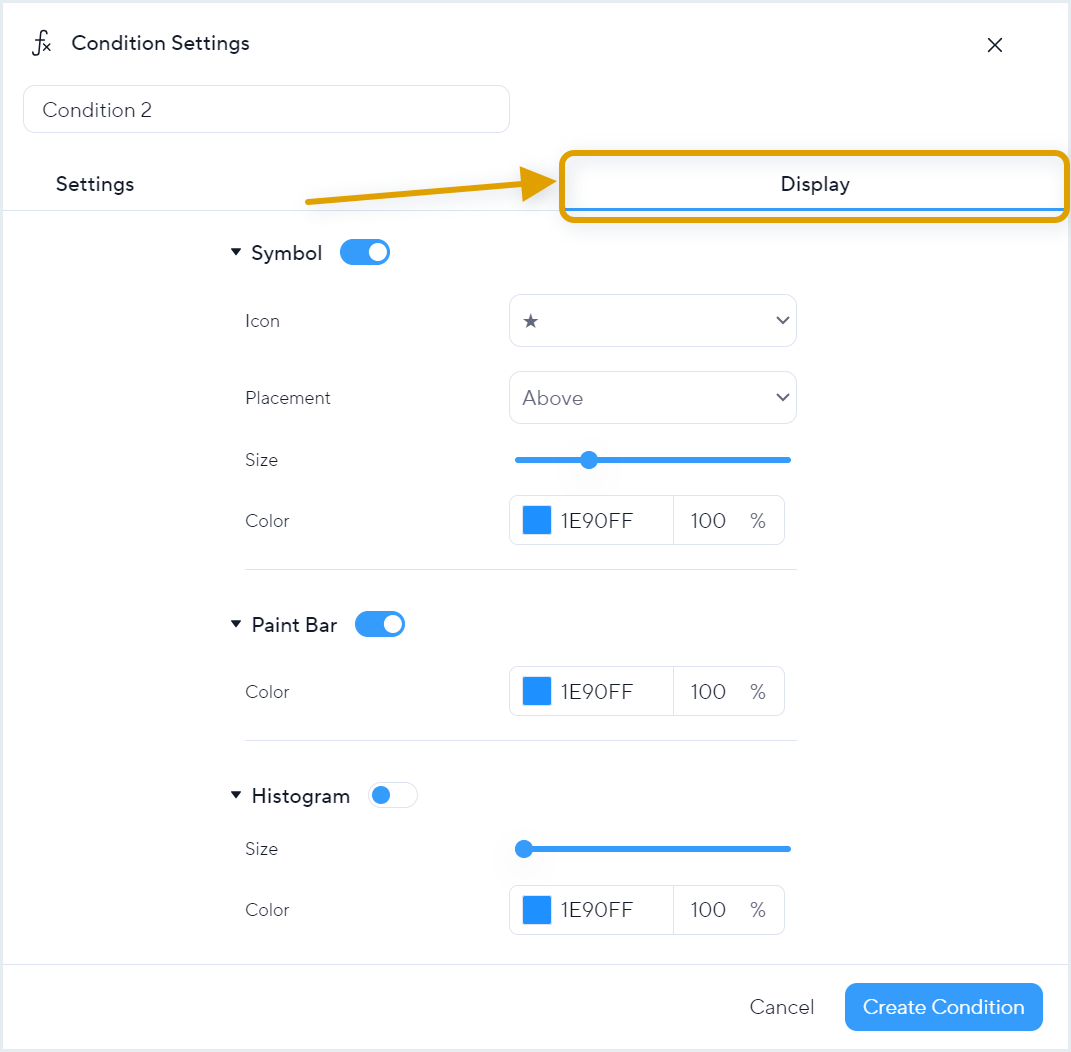Click the Paint Bar hex color field
The height and width of the screenshot is (1052, 1071).
pyautogui.click(x=597, y=691)
